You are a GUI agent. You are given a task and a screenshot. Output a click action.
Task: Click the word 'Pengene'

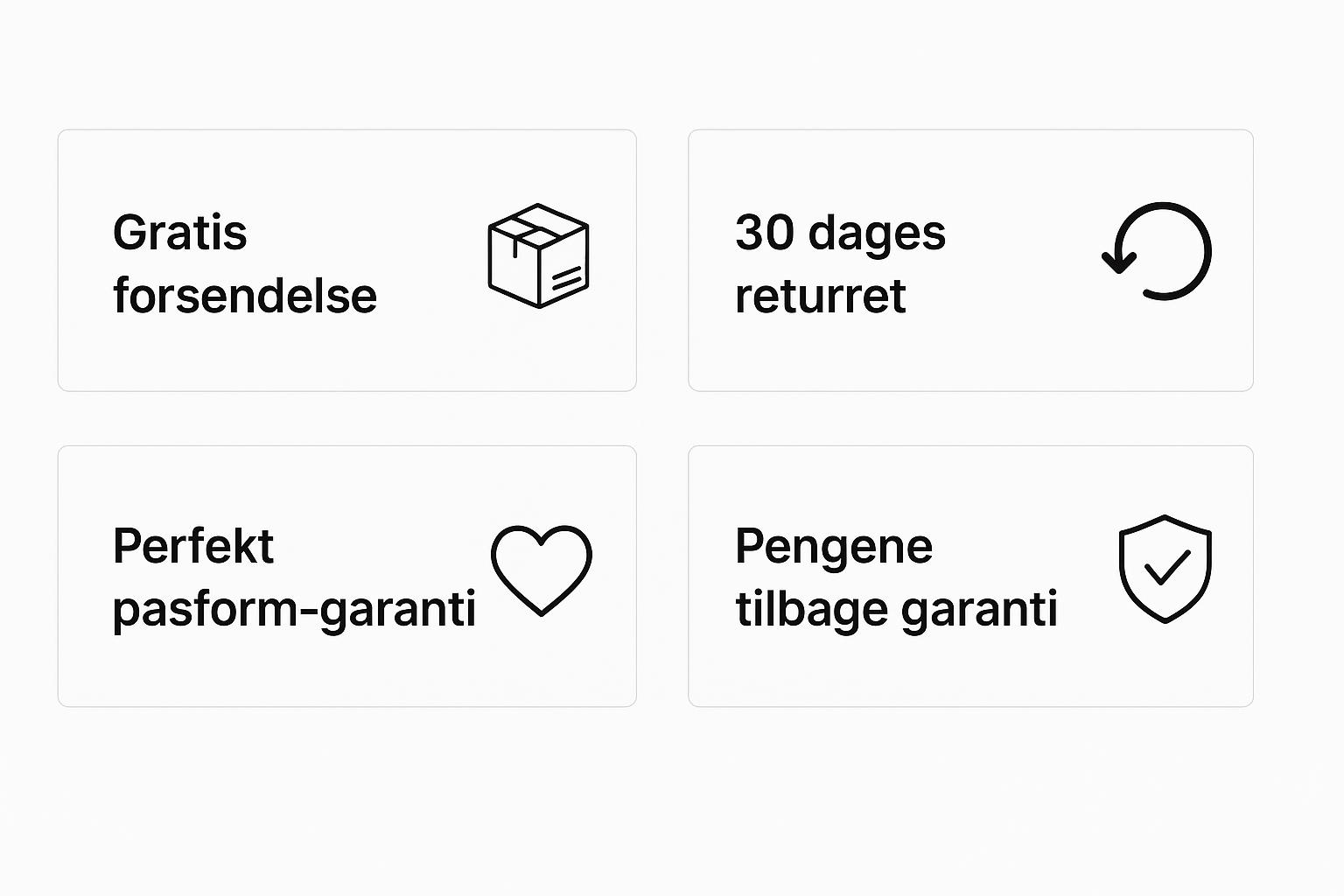pyautogui.click(x=834, y=548)
